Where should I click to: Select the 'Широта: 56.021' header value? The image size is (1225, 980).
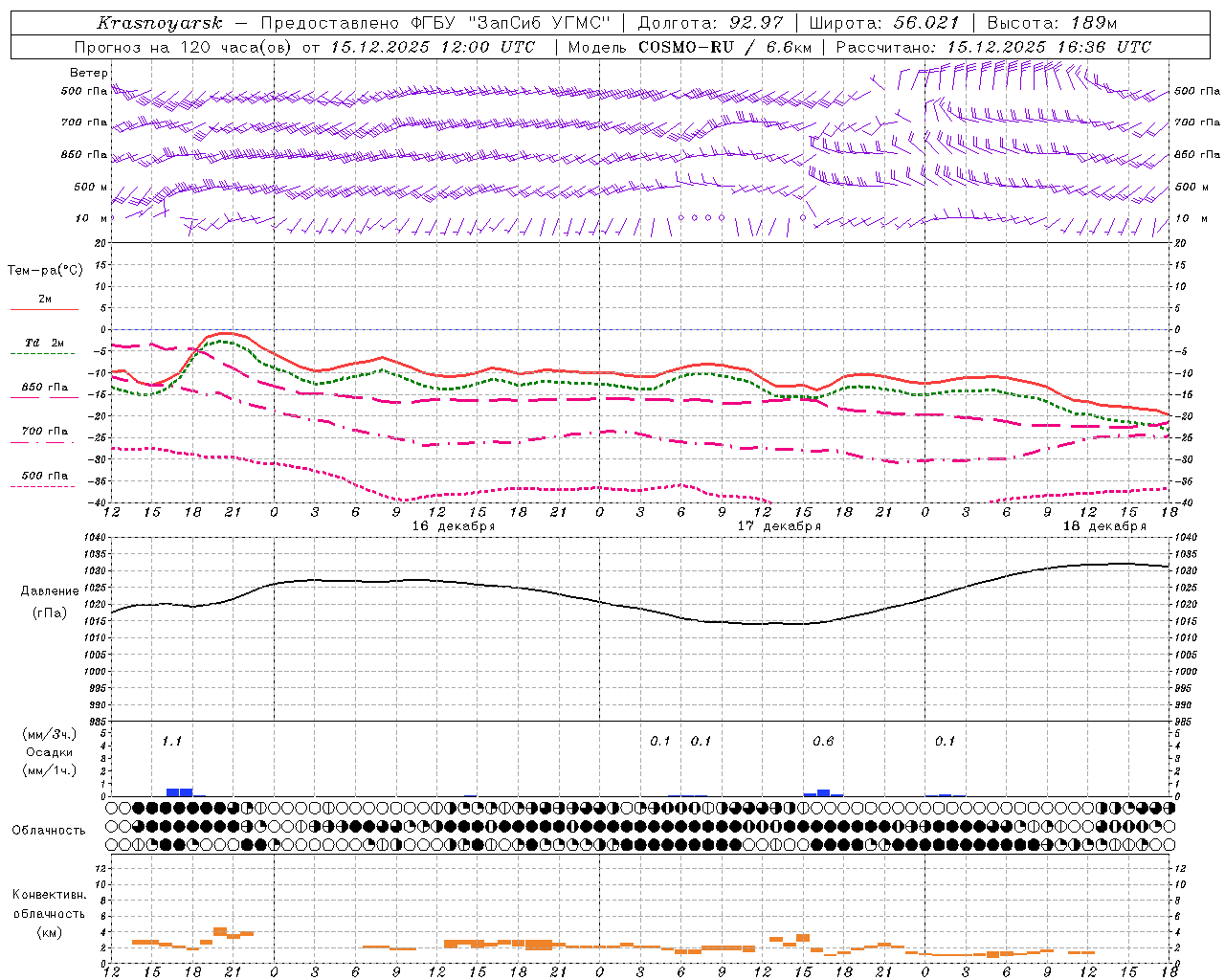tap(883, 23)
